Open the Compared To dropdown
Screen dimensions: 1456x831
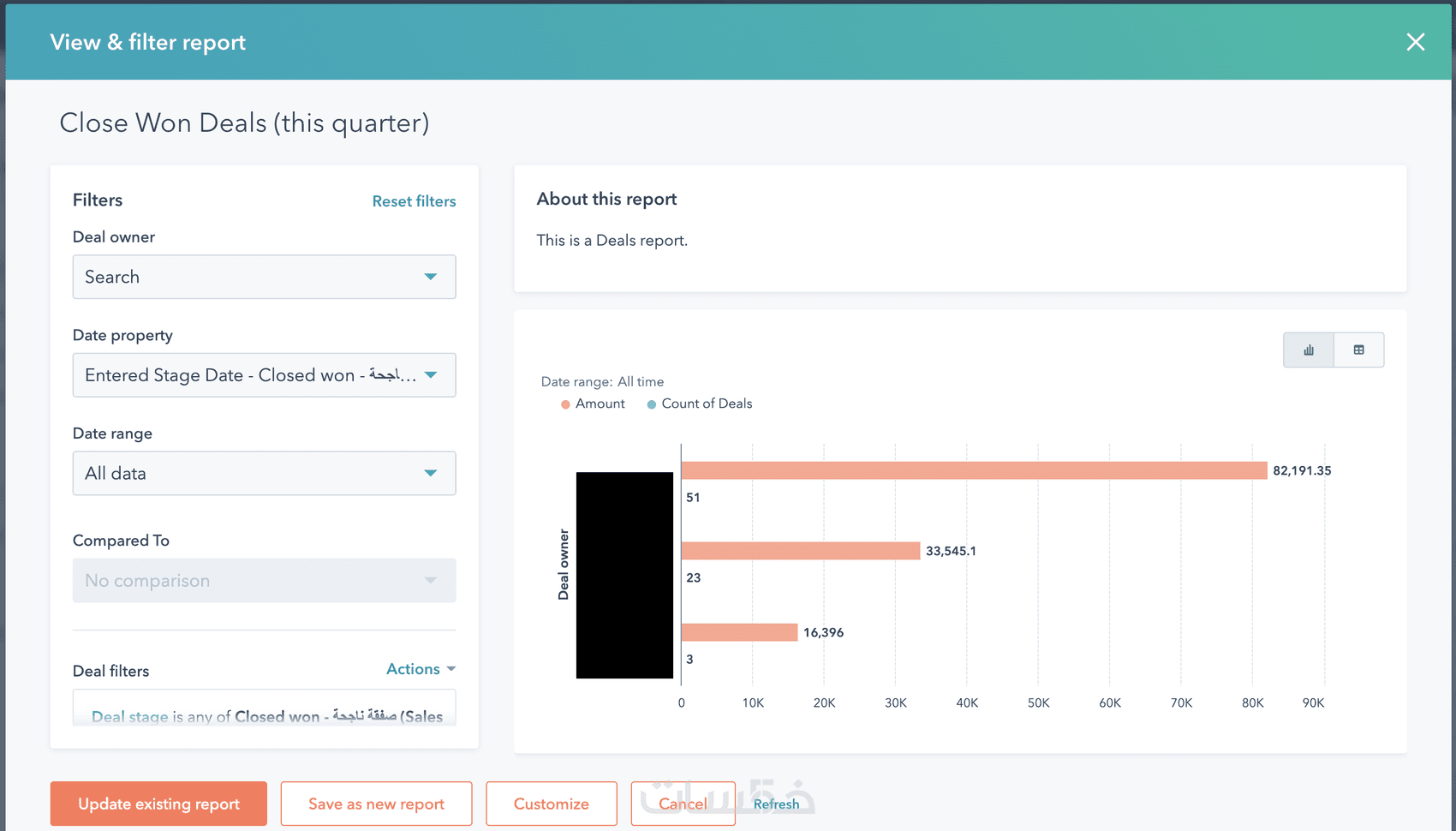click(x=264, y=581)
